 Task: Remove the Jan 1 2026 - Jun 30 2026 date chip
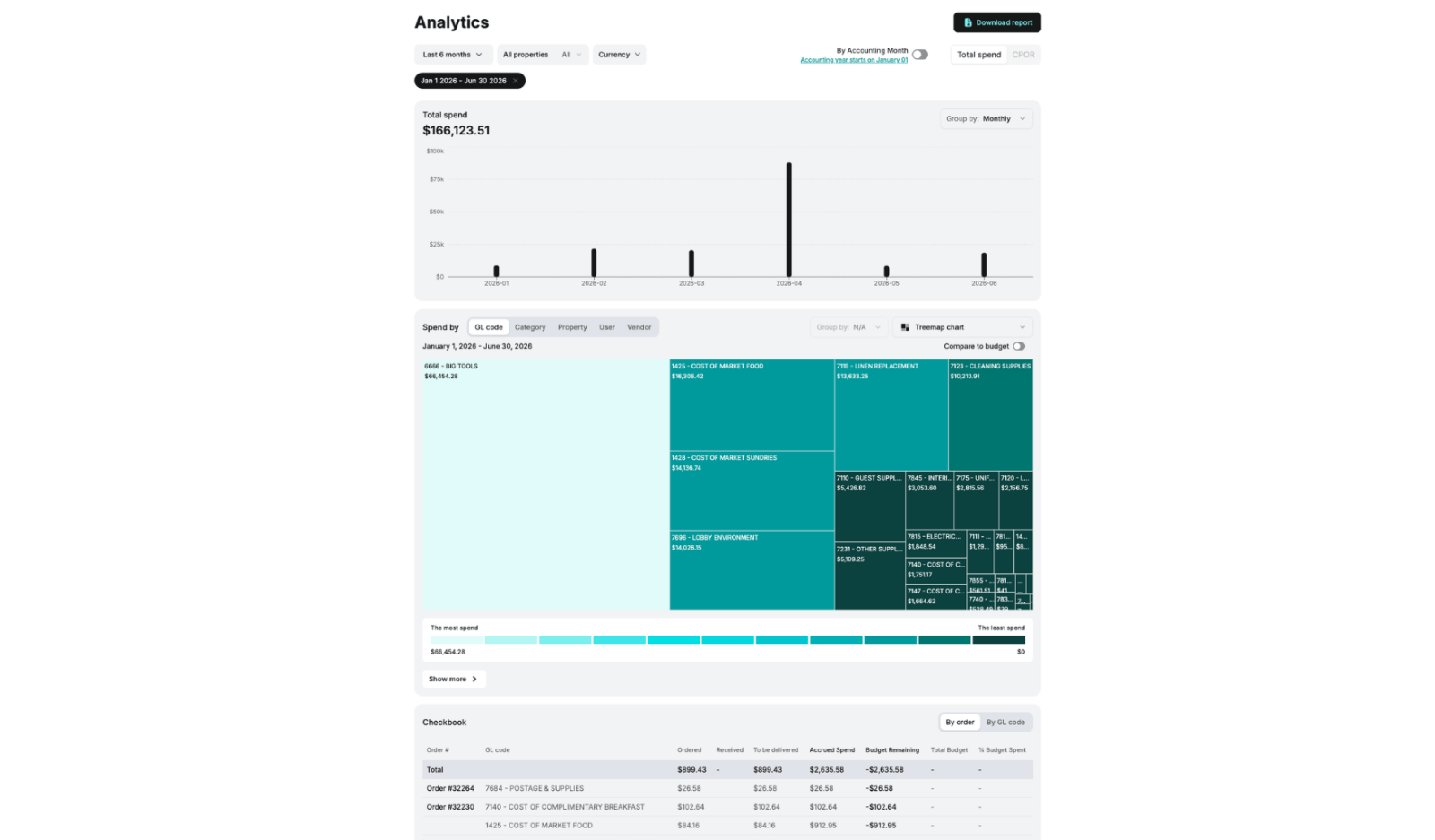click(516, 81)
